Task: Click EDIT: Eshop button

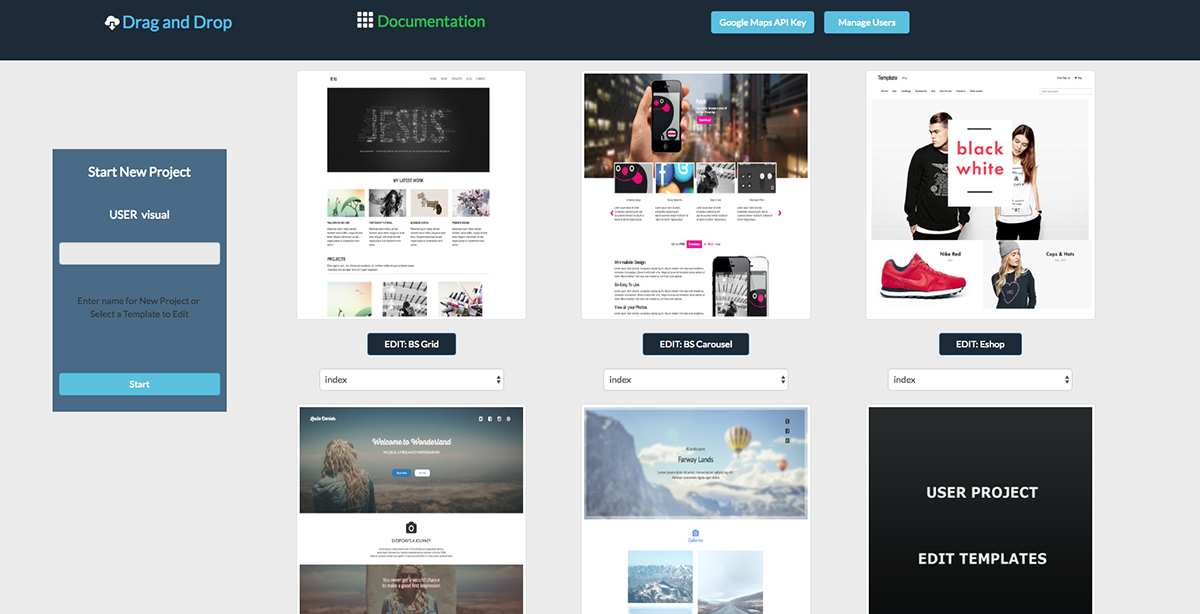Action: 980,344
